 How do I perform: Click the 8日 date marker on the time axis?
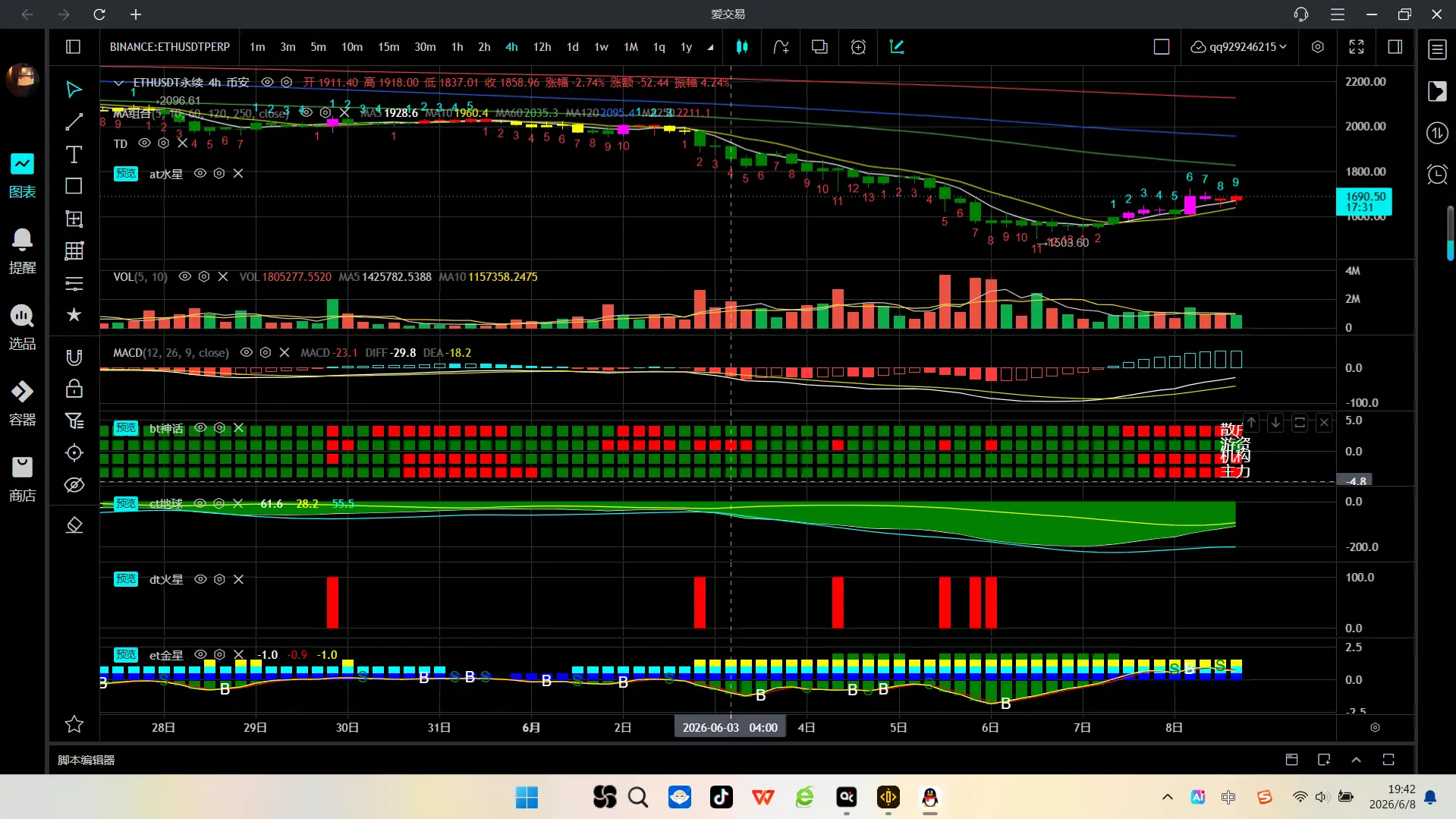tap(1174, 728)
